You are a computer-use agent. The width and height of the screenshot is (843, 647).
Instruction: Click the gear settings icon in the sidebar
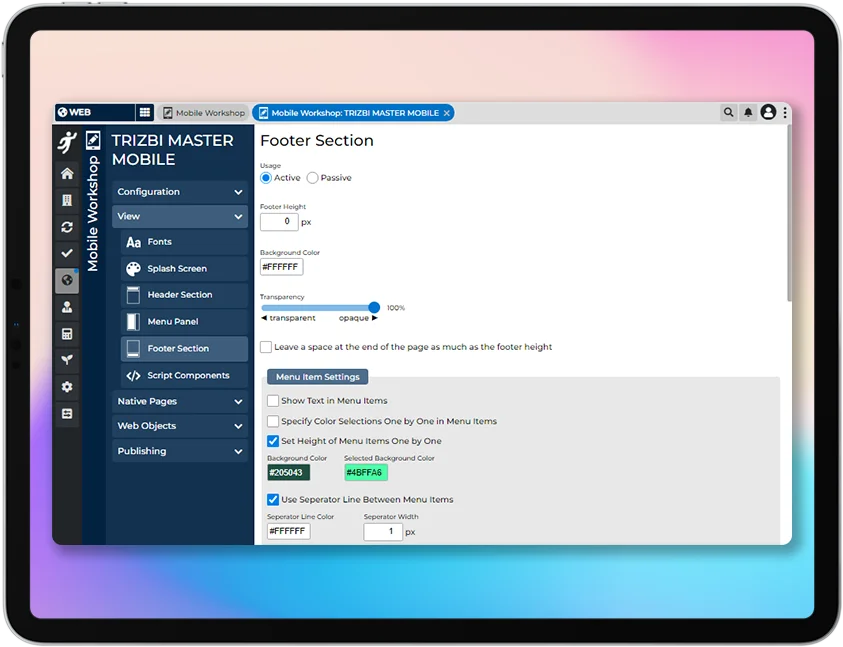click(x=66, y=386)
